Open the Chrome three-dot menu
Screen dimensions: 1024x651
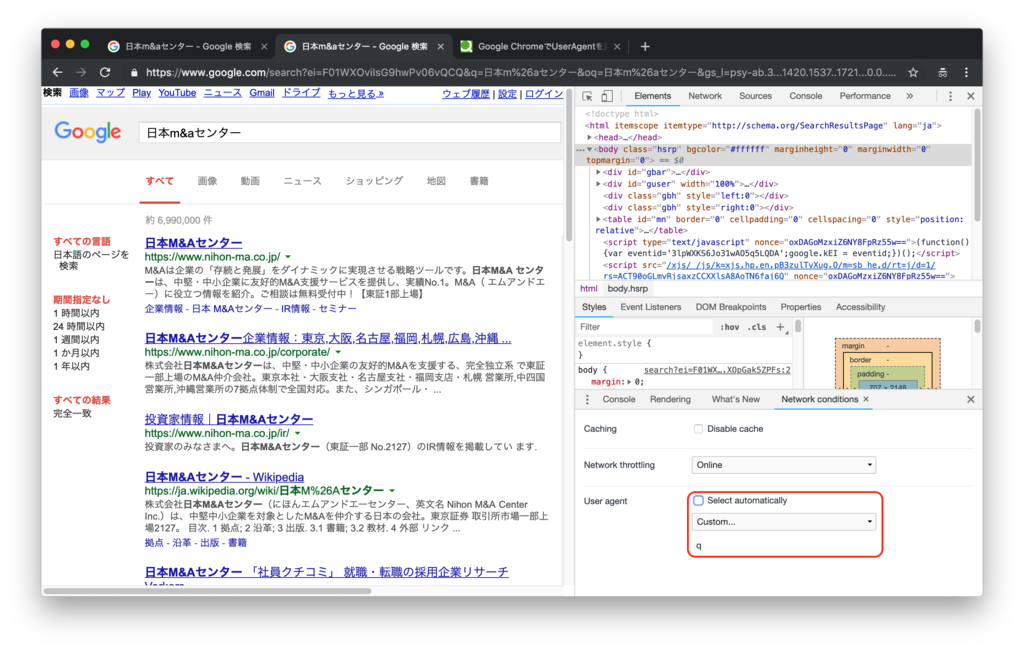pos(967,72)
